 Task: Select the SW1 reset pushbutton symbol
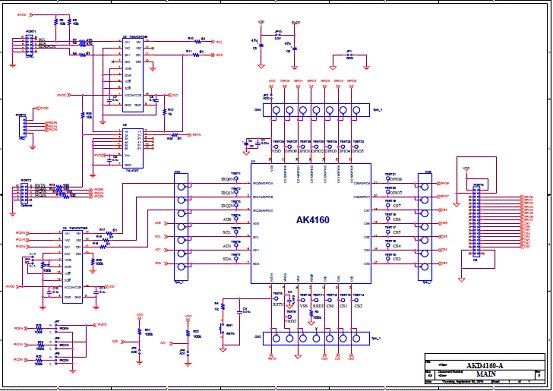[222, 329]
